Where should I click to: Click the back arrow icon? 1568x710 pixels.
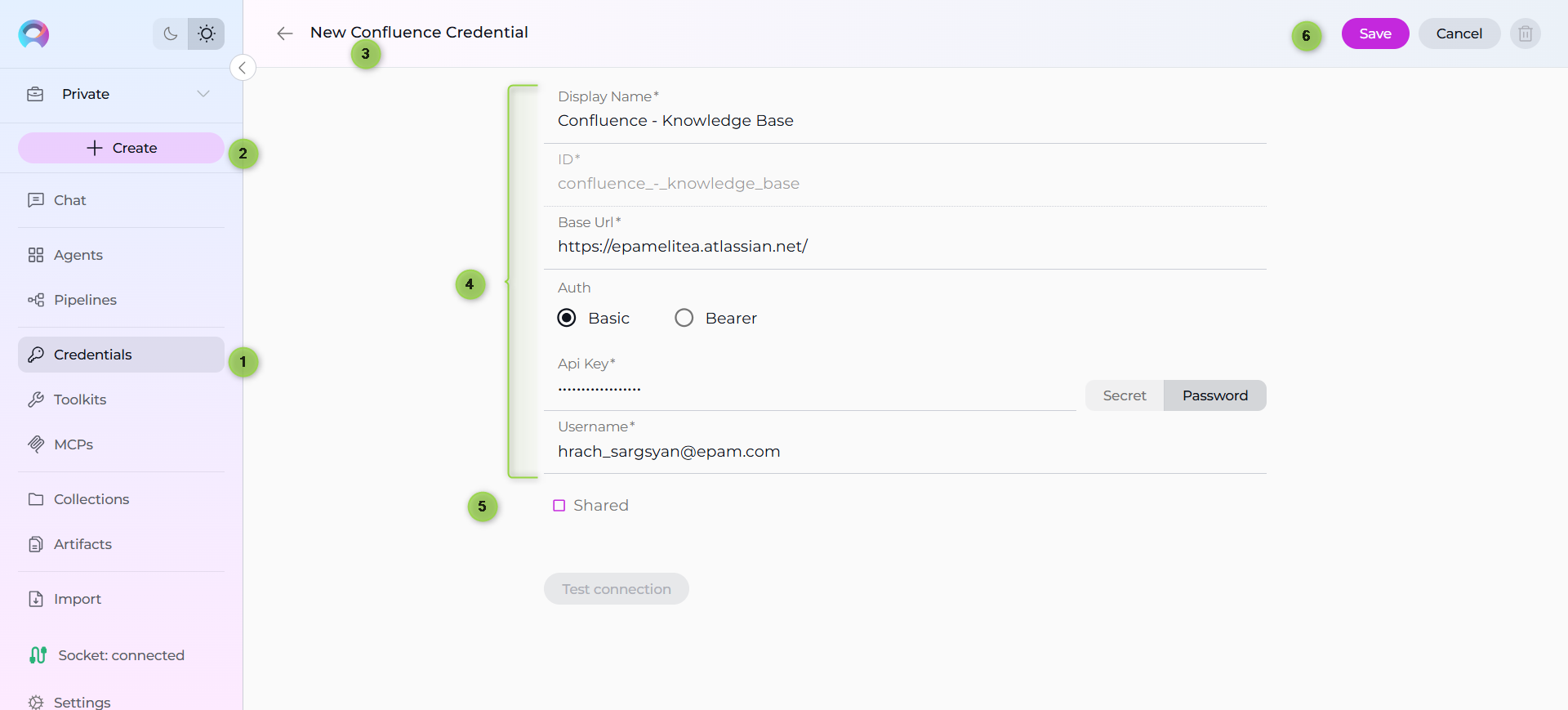click(284, 33)
